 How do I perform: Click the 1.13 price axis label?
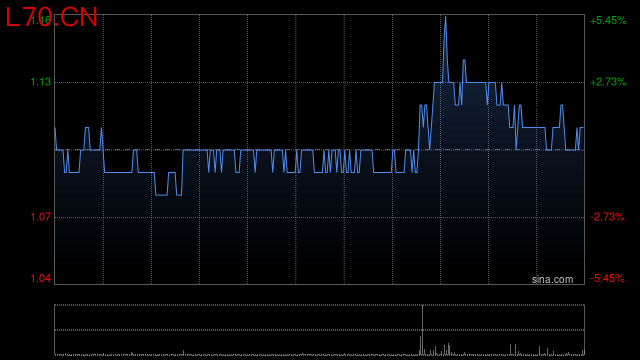41,82
